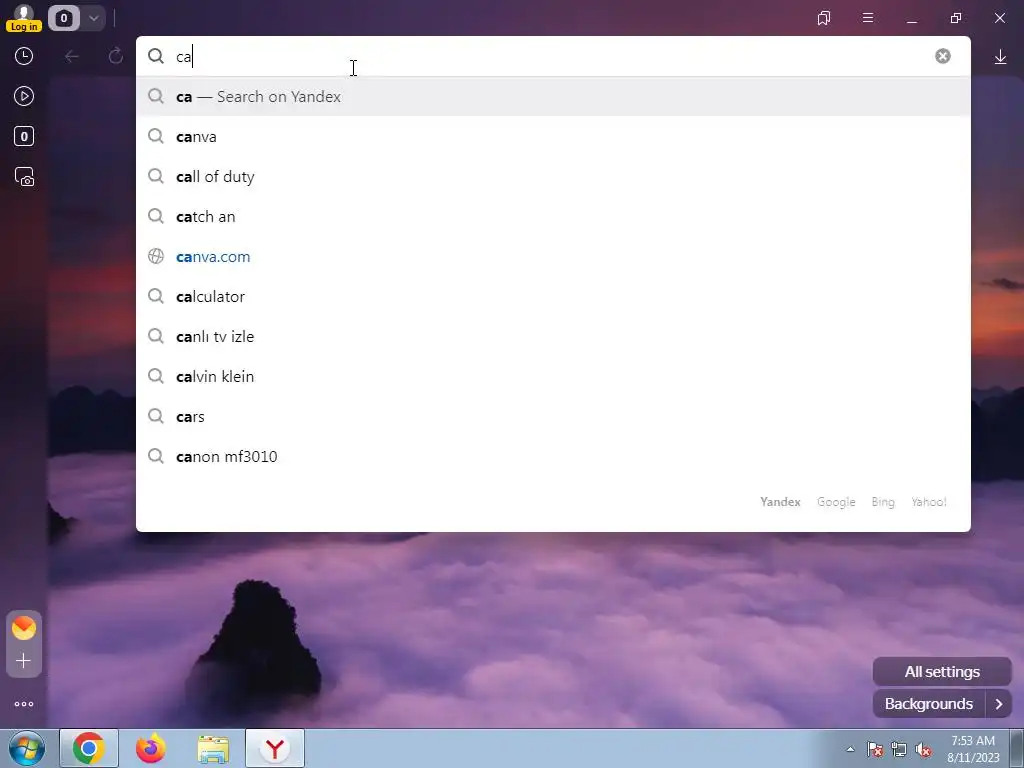The image size is (1024, 768).
Task: Open Yandex Browser taskbar icon
Action: coord(275,748)
